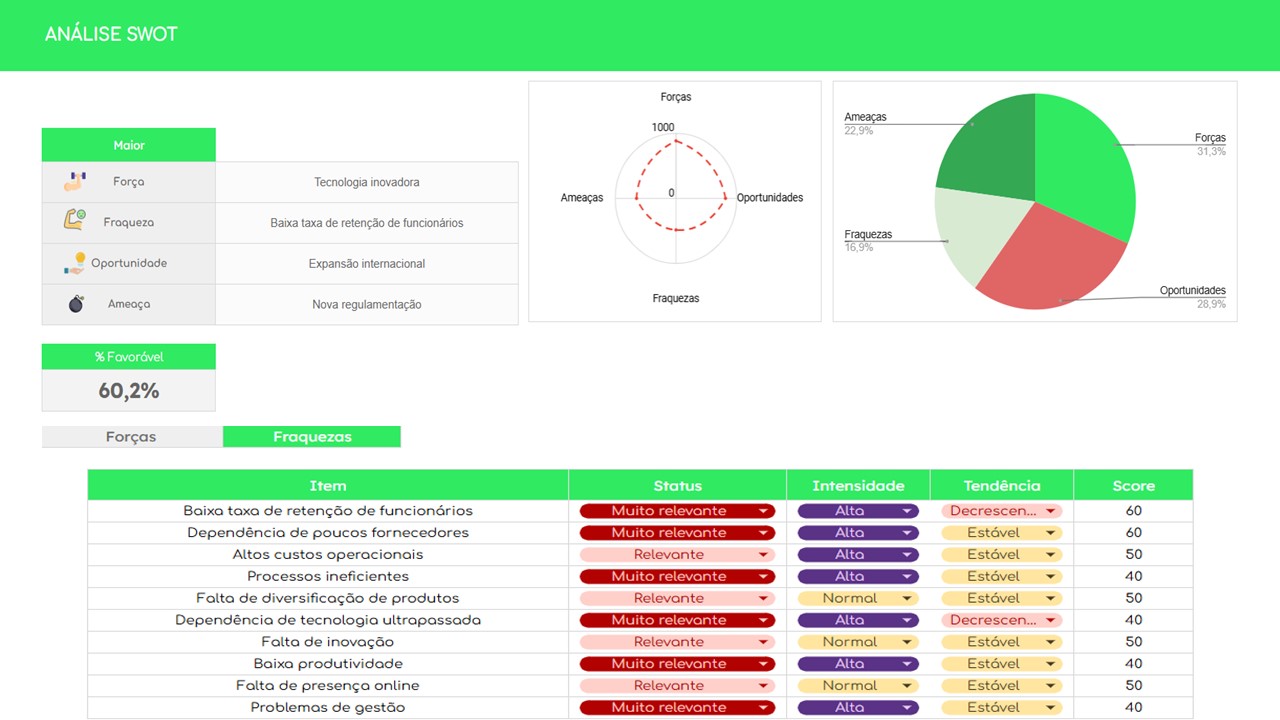Image resolution: width=1280 pixels, height=720 pixels.
Task: Open Intensidade dropdown for Falta de presença online
Action: tap(858, 686)
